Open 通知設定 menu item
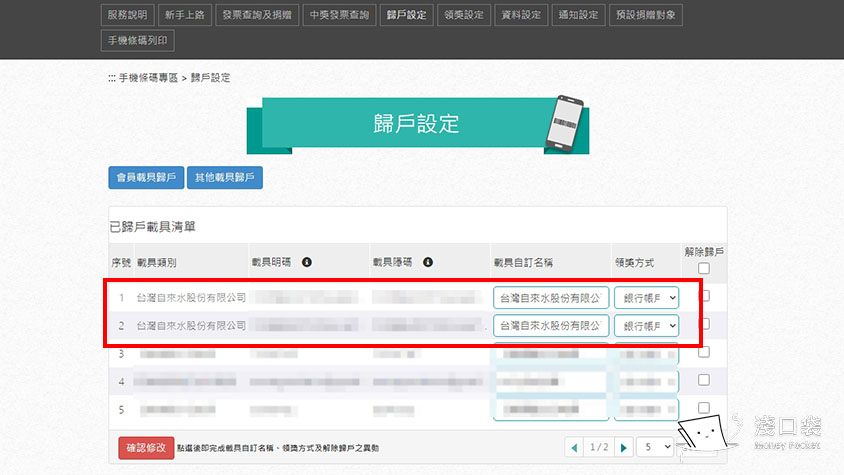 tap(578, 15)
